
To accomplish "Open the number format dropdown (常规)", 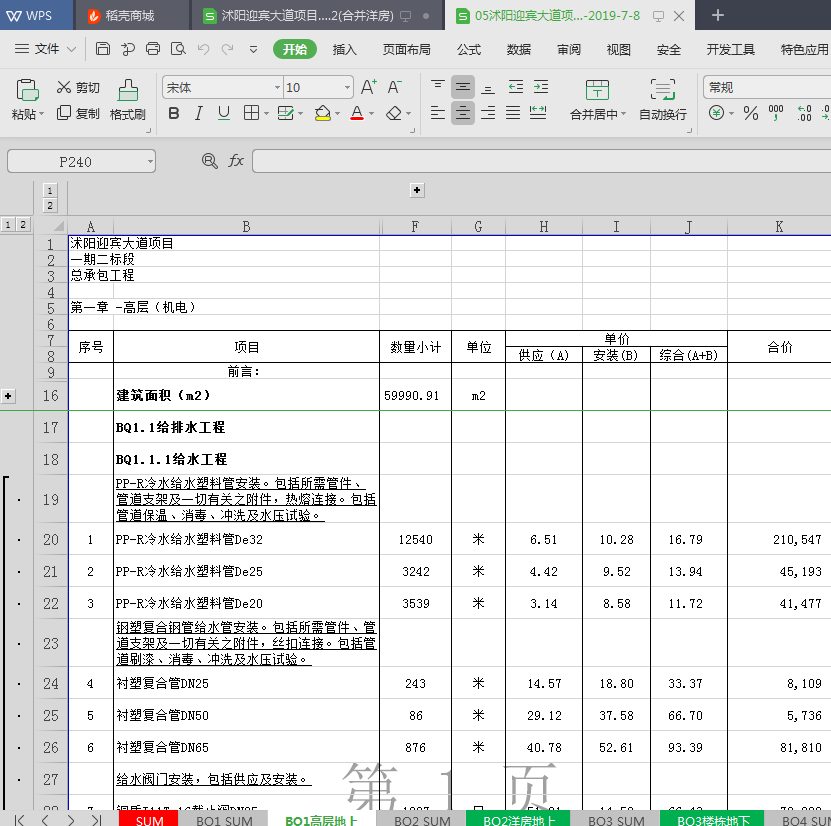I will 767,87.
